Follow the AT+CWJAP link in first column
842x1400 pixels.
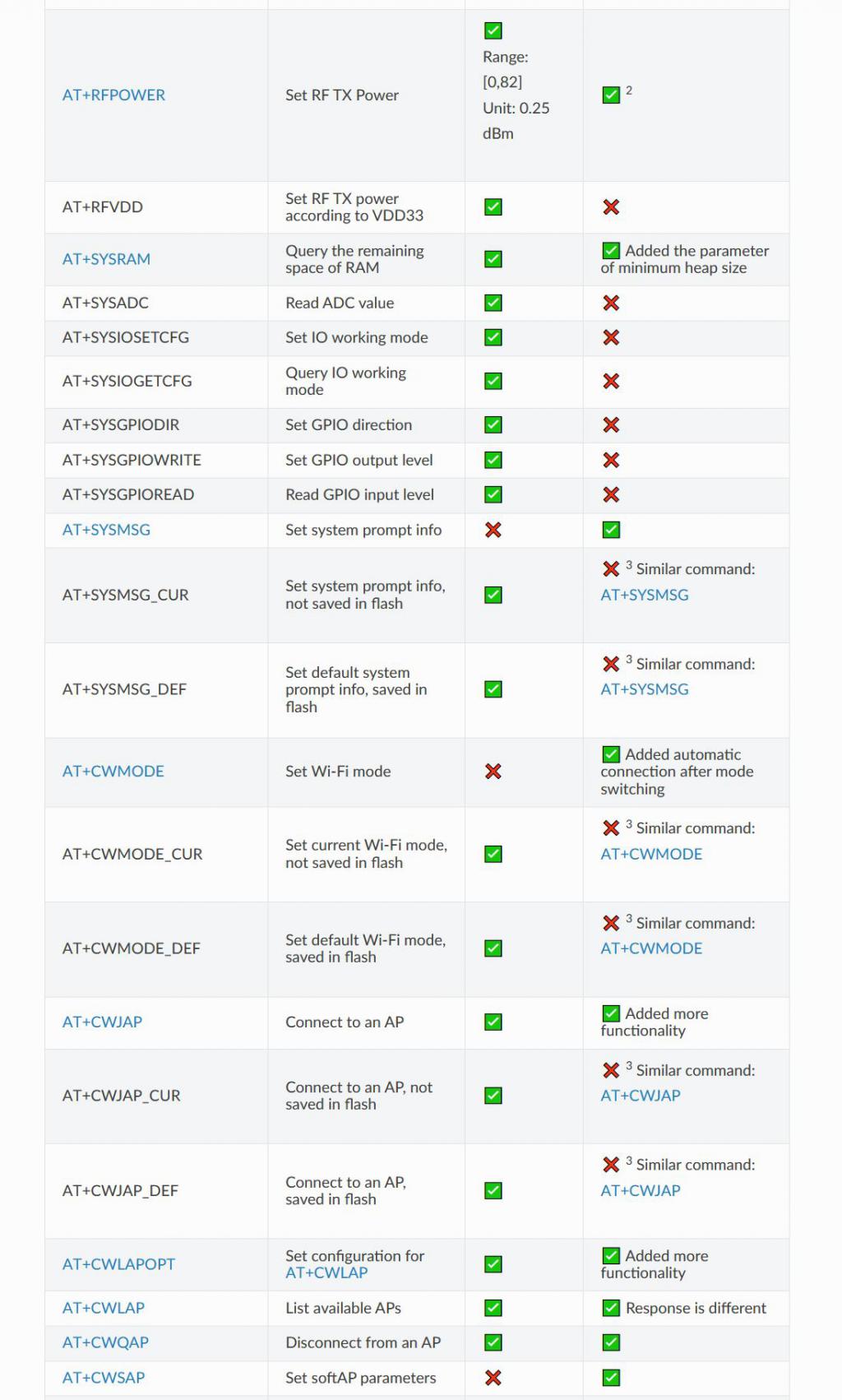102,1022
